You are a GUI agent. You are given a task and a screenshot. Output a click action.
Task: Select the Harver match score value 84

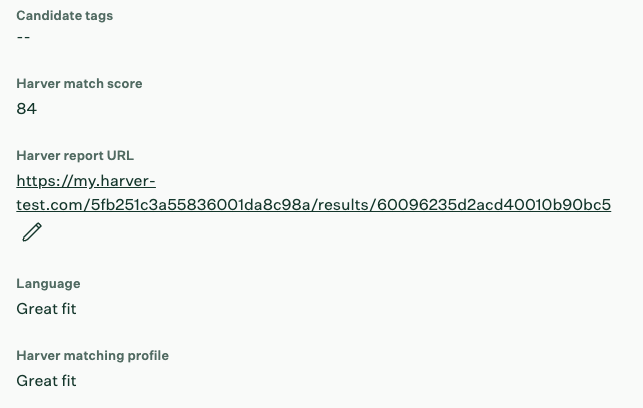coord(27,109)
